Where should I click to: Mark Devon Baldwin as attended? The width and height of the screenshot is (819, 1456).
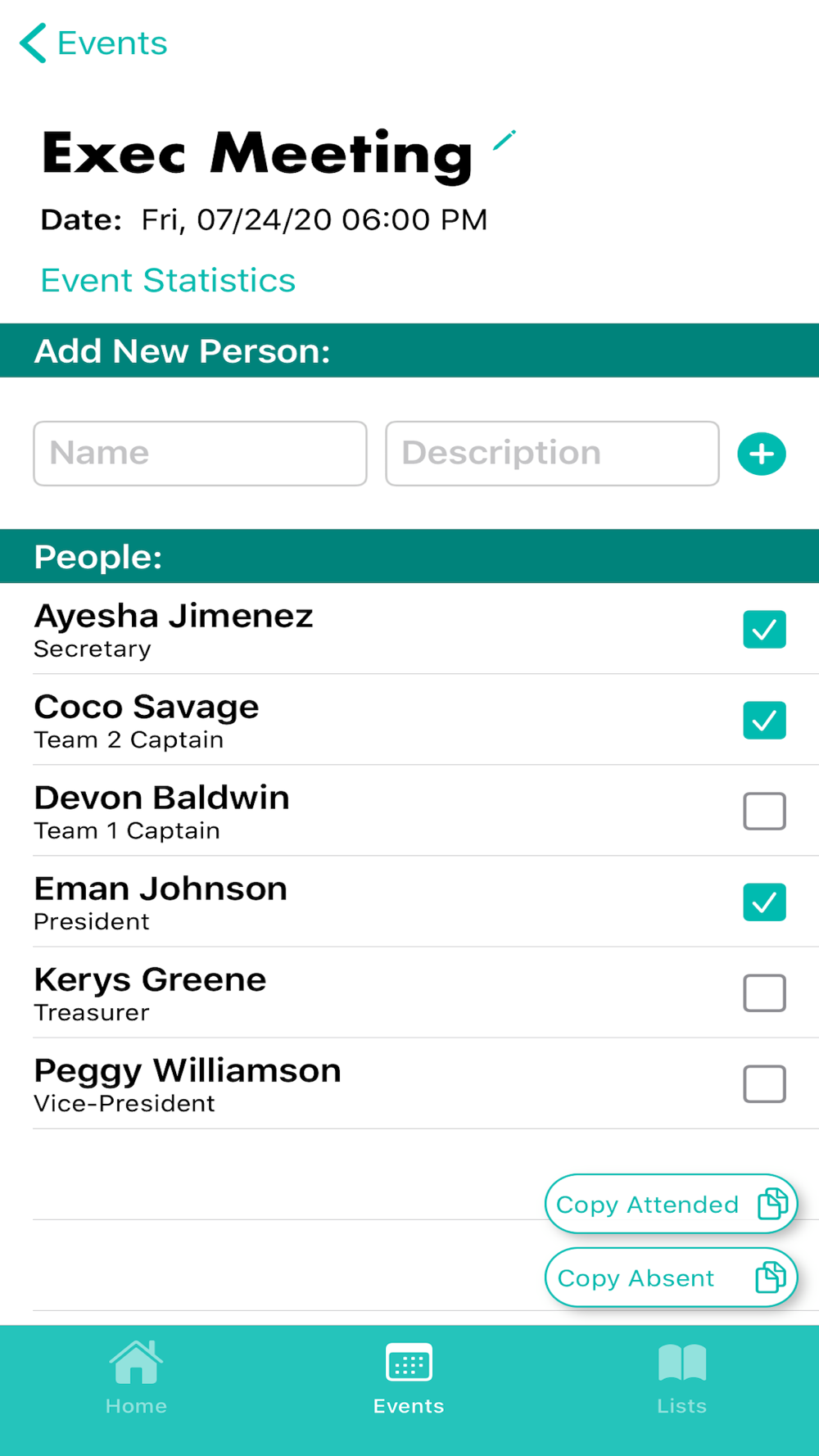click(x=764, y=811)
